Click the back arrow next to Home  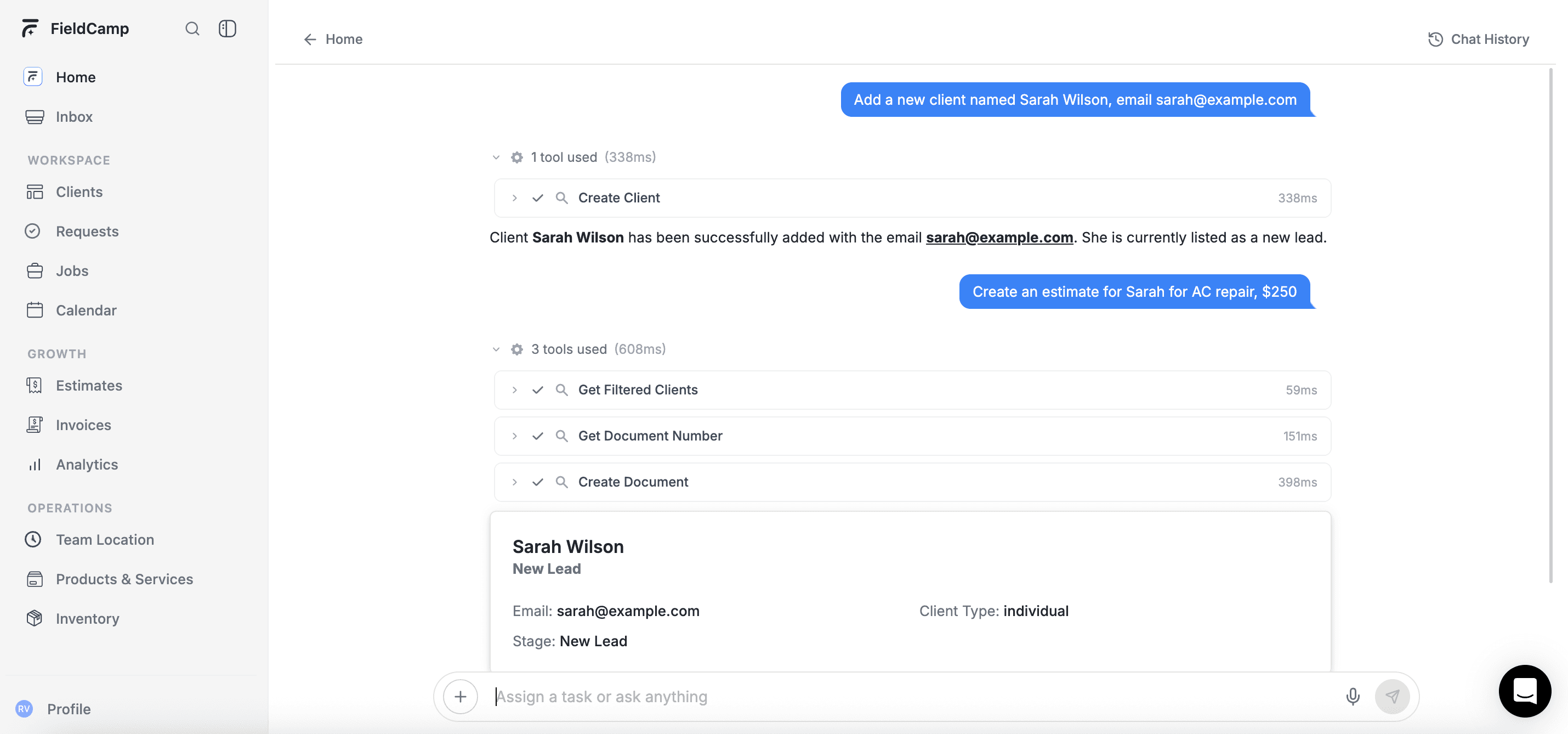[x=310, y=39]
